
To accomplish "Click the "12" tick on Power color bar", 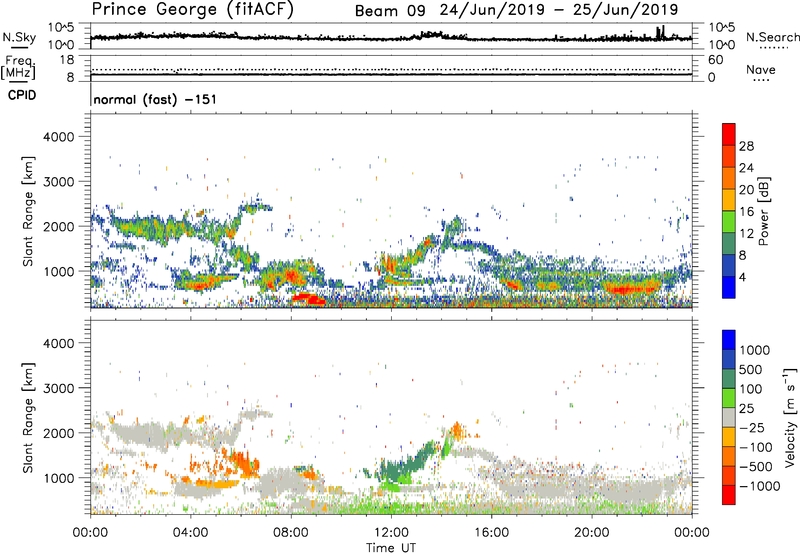I will click(x=746, y=234).
